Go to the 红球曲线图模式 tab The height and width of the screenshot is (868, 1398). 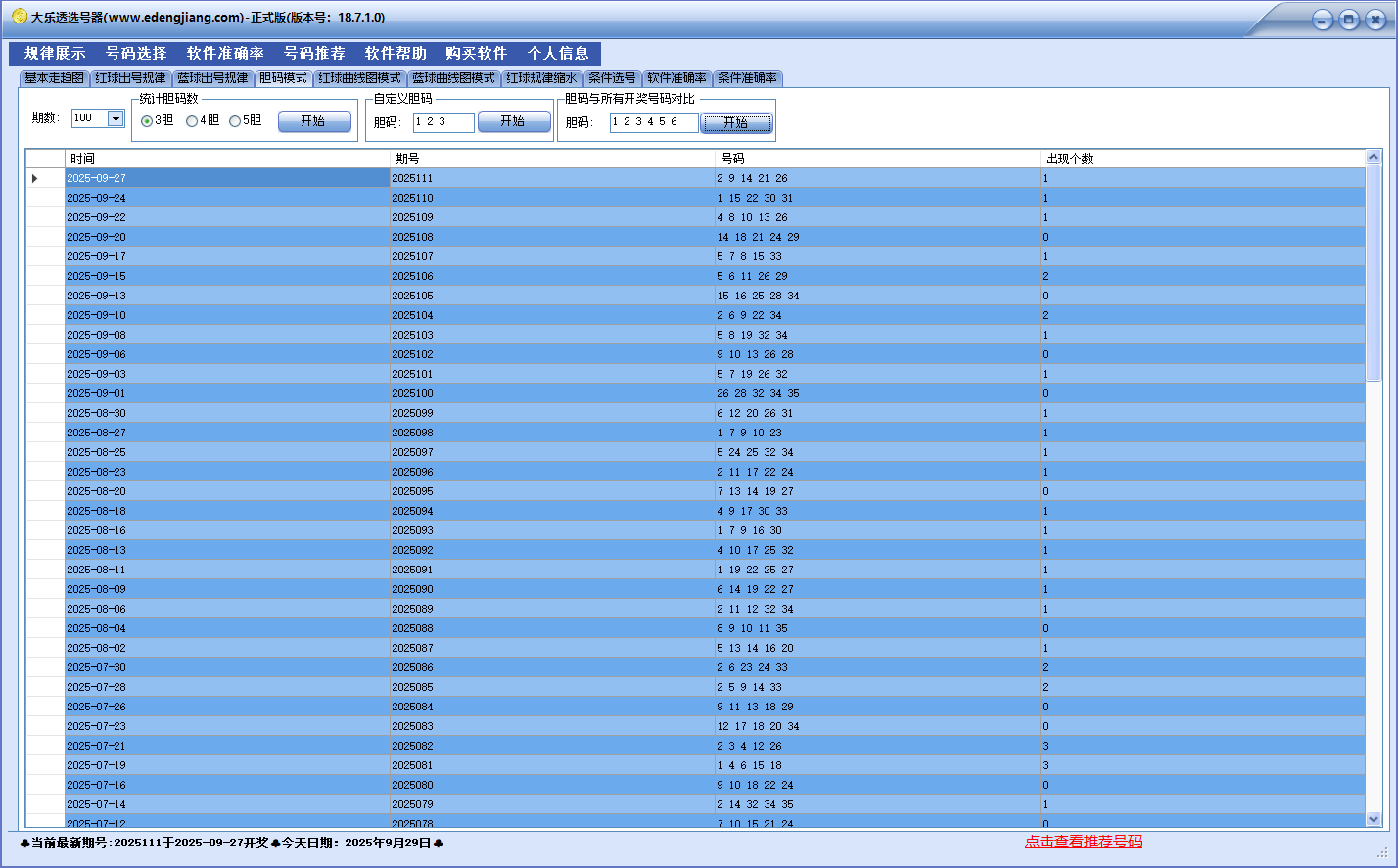pos(359,78)
